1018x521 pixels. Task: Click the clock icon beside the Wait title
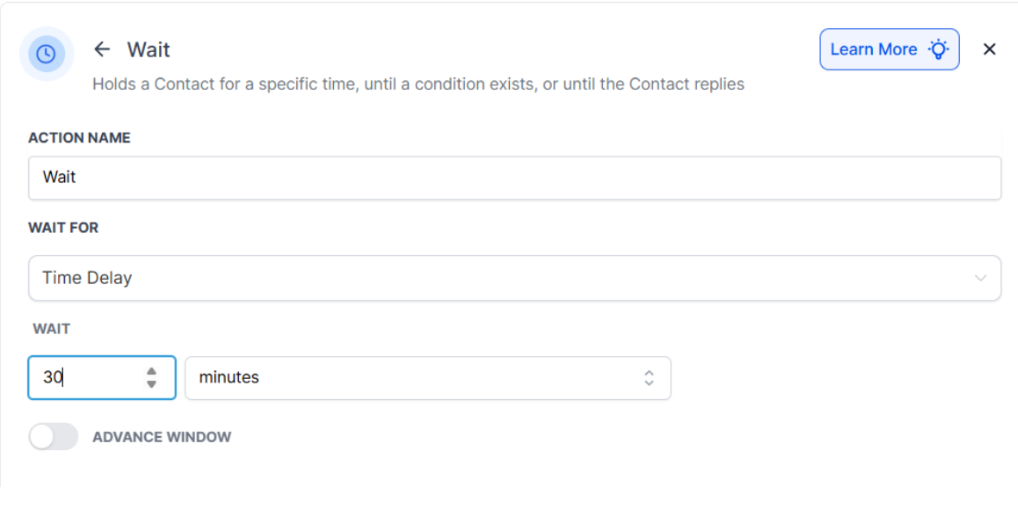46,54
